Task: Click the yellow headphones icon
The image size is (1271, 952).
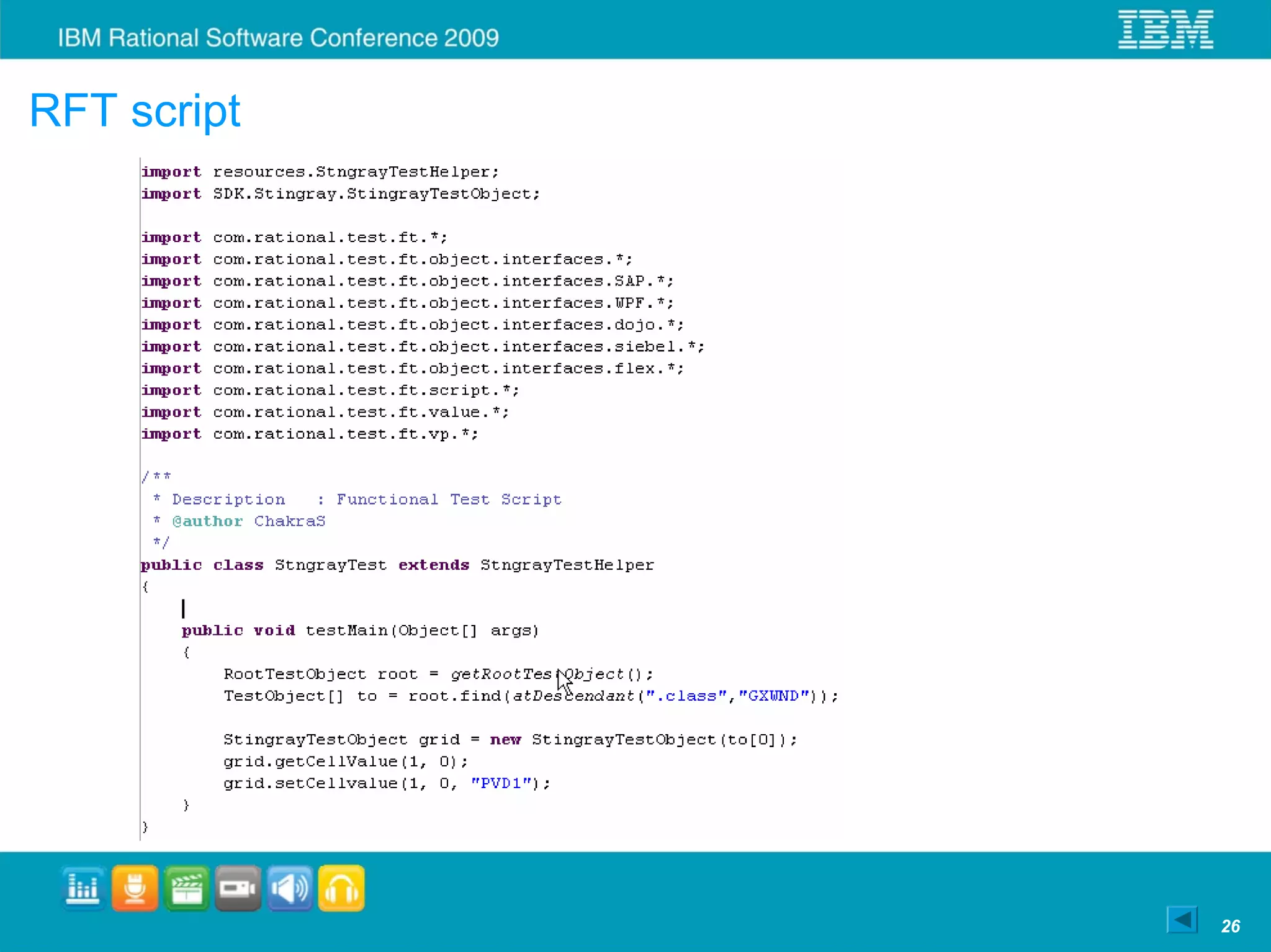Action: pos(341,888)
